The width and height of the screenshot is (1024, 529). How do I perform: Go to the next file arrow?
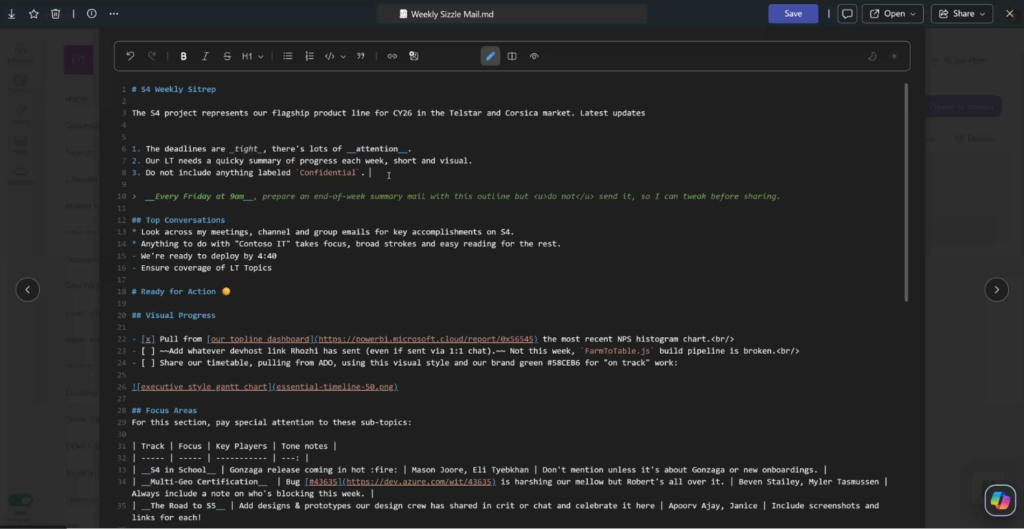coord(996,289)
